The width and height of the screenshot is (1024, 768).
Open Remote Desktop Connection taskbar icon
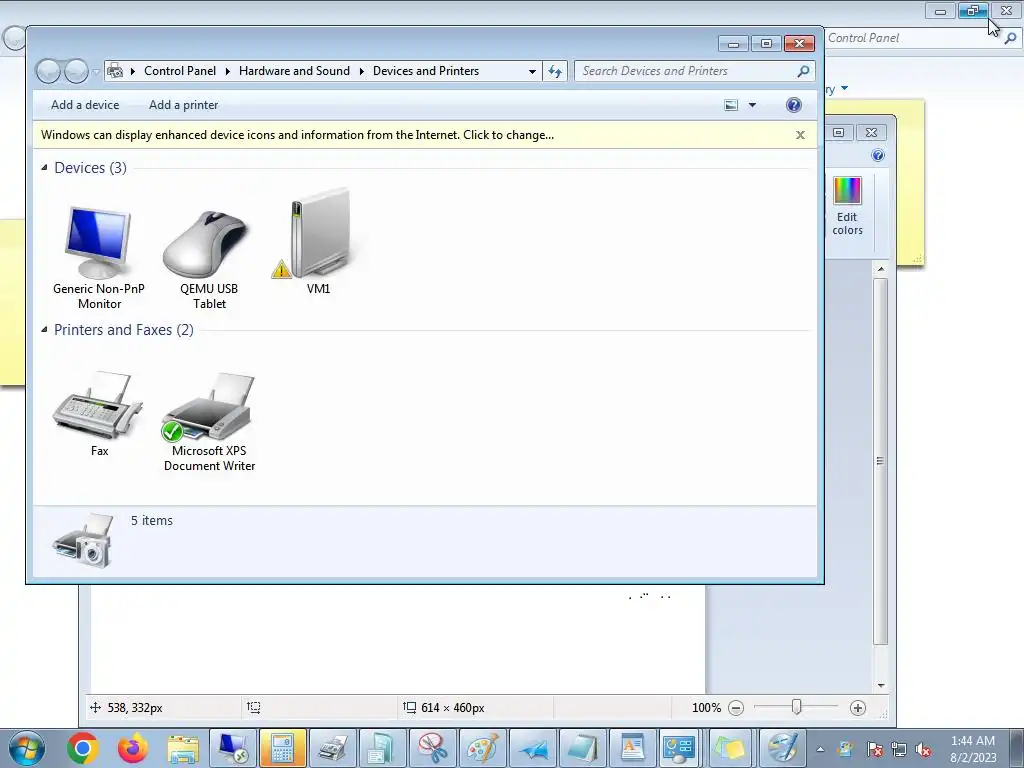click(x=233, y=748)
